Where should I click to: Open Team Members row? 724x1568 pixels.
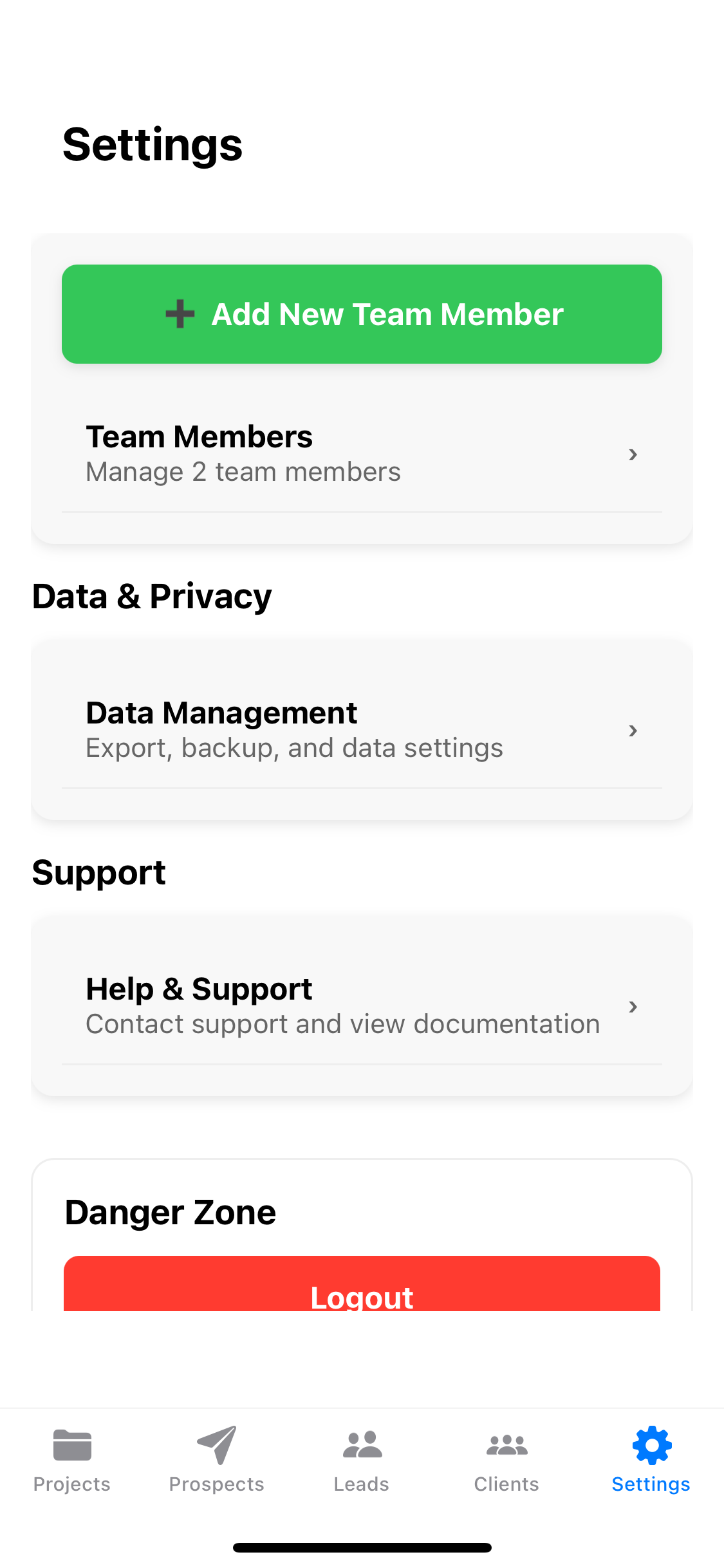362,454
